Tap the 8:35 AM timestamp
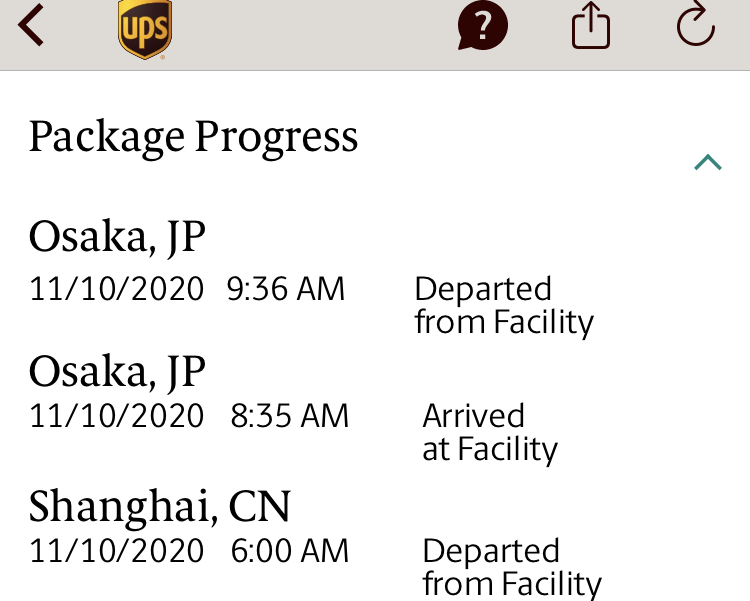The image size is (750, 601). coord(290,415)
